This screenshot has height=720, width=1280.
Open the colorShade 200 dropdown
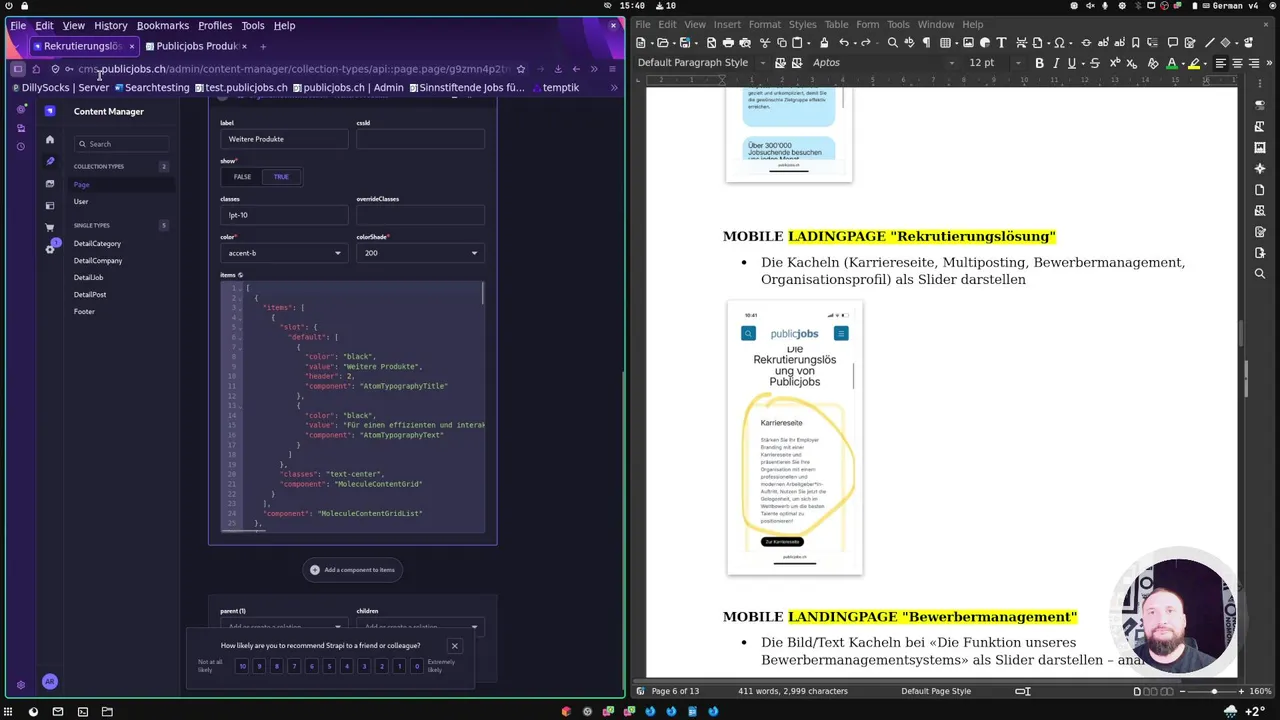(420, 253)
